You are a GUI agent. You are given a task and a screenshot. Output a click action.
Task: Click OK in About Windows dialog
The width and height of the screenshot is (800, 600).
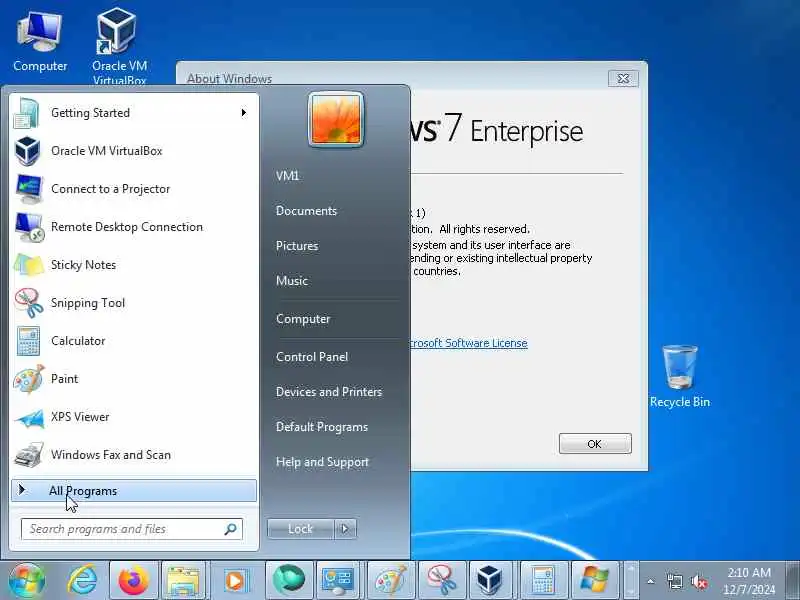click(x=595, y=444)
